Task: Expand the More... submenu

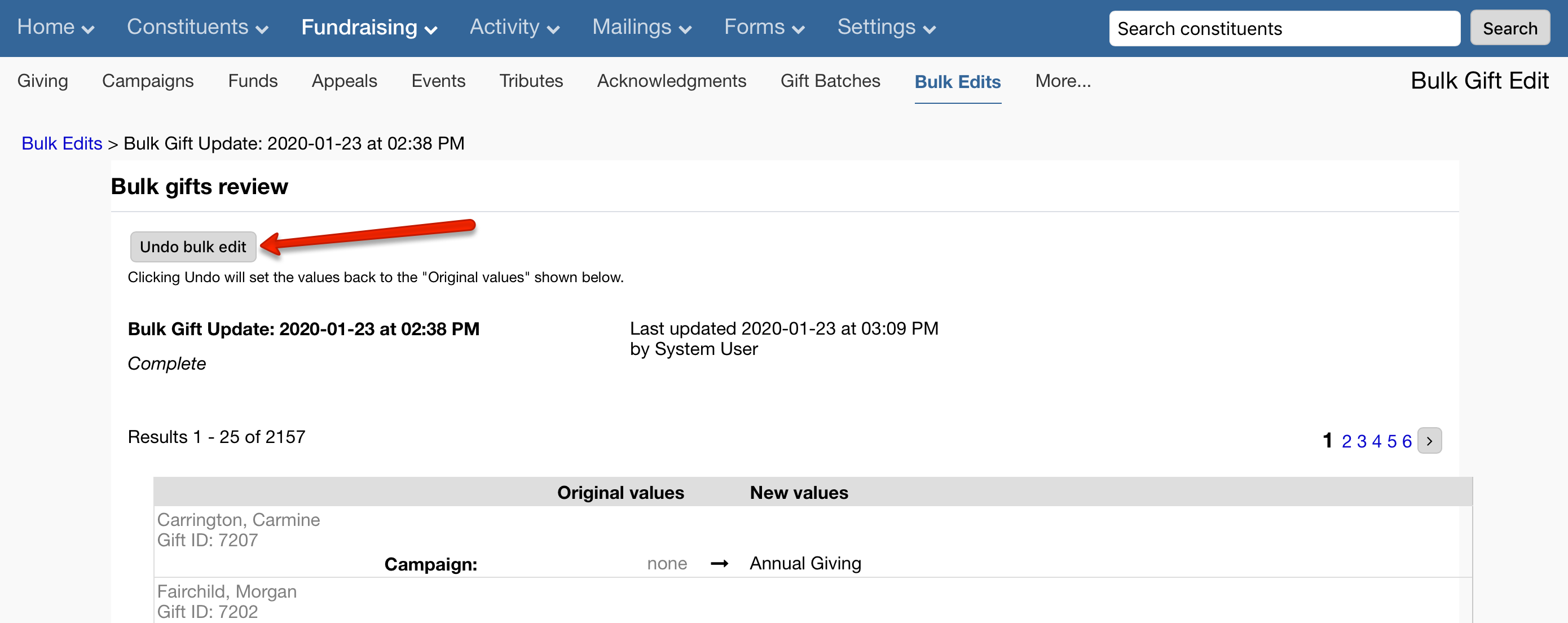Action: pyautogui.click(x=1063, y=81)
